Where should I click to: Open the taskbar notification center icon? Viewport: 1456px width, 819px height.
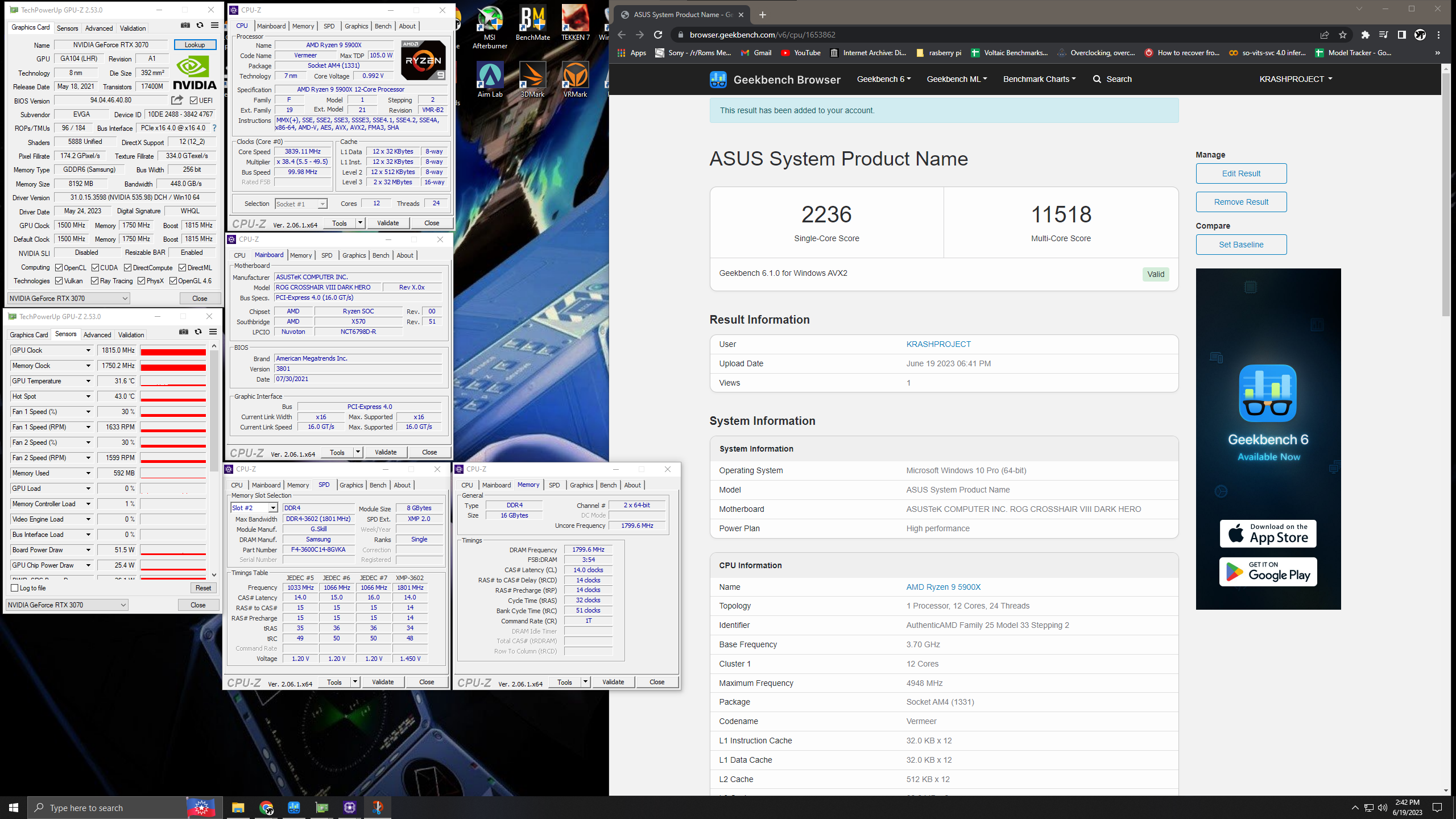[1437, 808]
